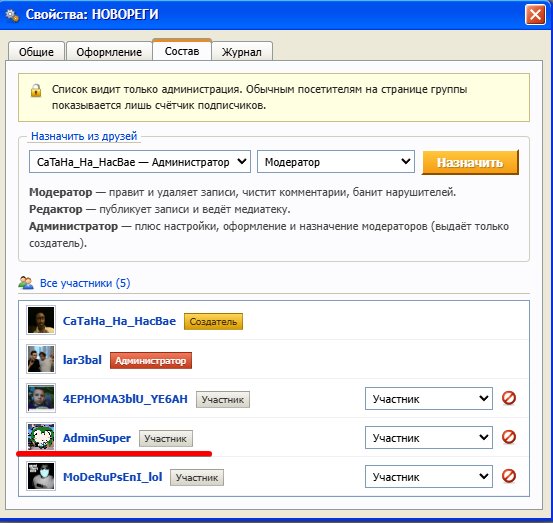The image size is (553, 523).
Task: Click Участник badge next to AdminSuper
Action: click(166, 438)
